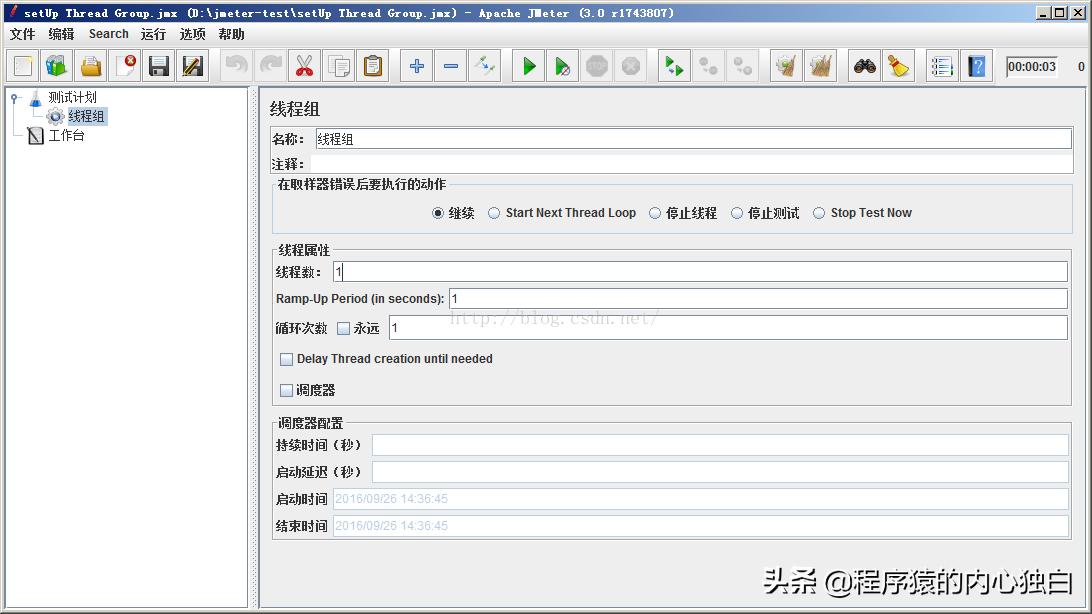Select the Stop Test Now radio button
Image resolution: width=1092 pixels, height=614 pixels.
(819, 212)
